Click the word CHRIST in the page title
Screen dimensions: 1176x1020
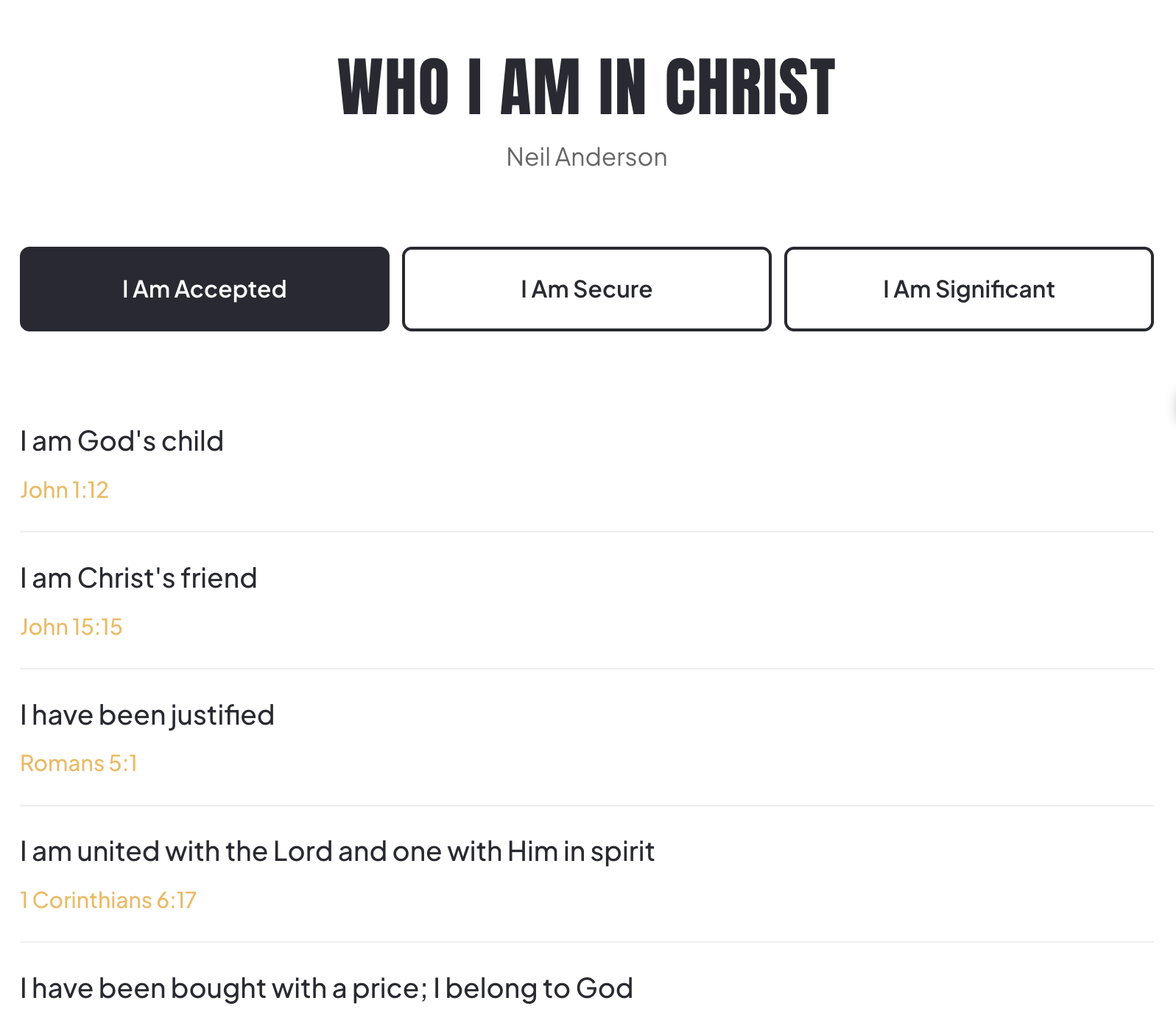(750, 88)
